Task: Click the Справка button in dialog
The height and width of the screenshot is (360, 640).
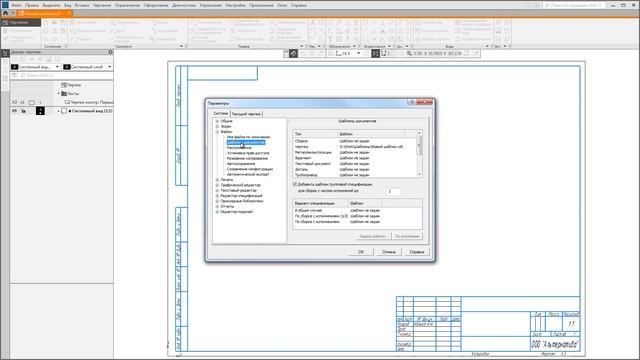Action: (x=417, y=252)
